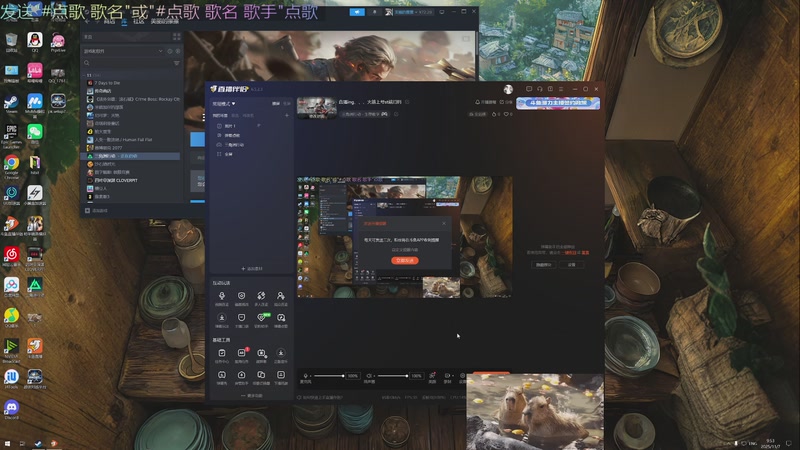Screen dimensions: 800x450
Task: Expand the speaker device arrow in bottom bar
Action: point(374,376)
